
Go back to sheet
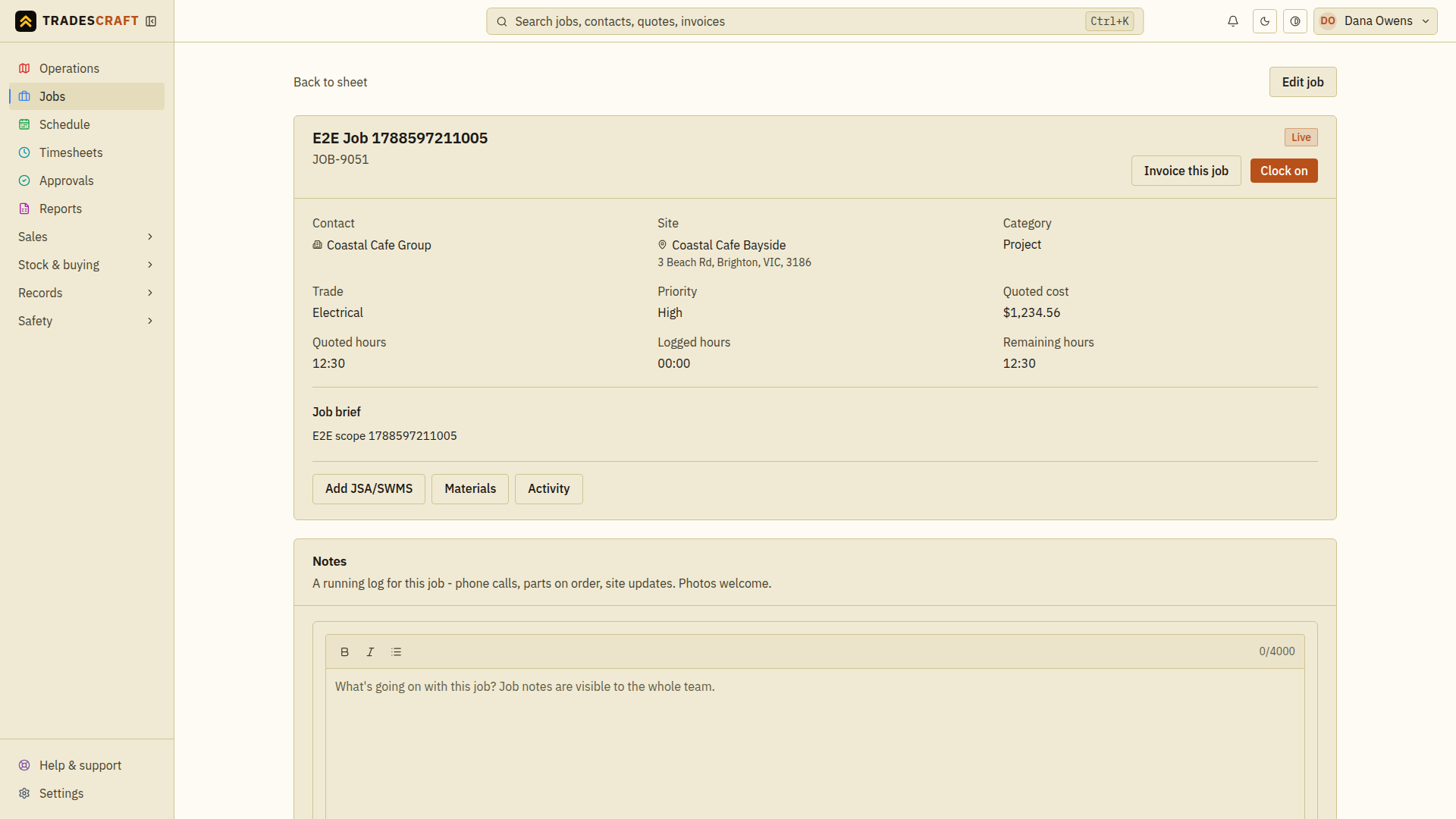(x=330, y=82)
